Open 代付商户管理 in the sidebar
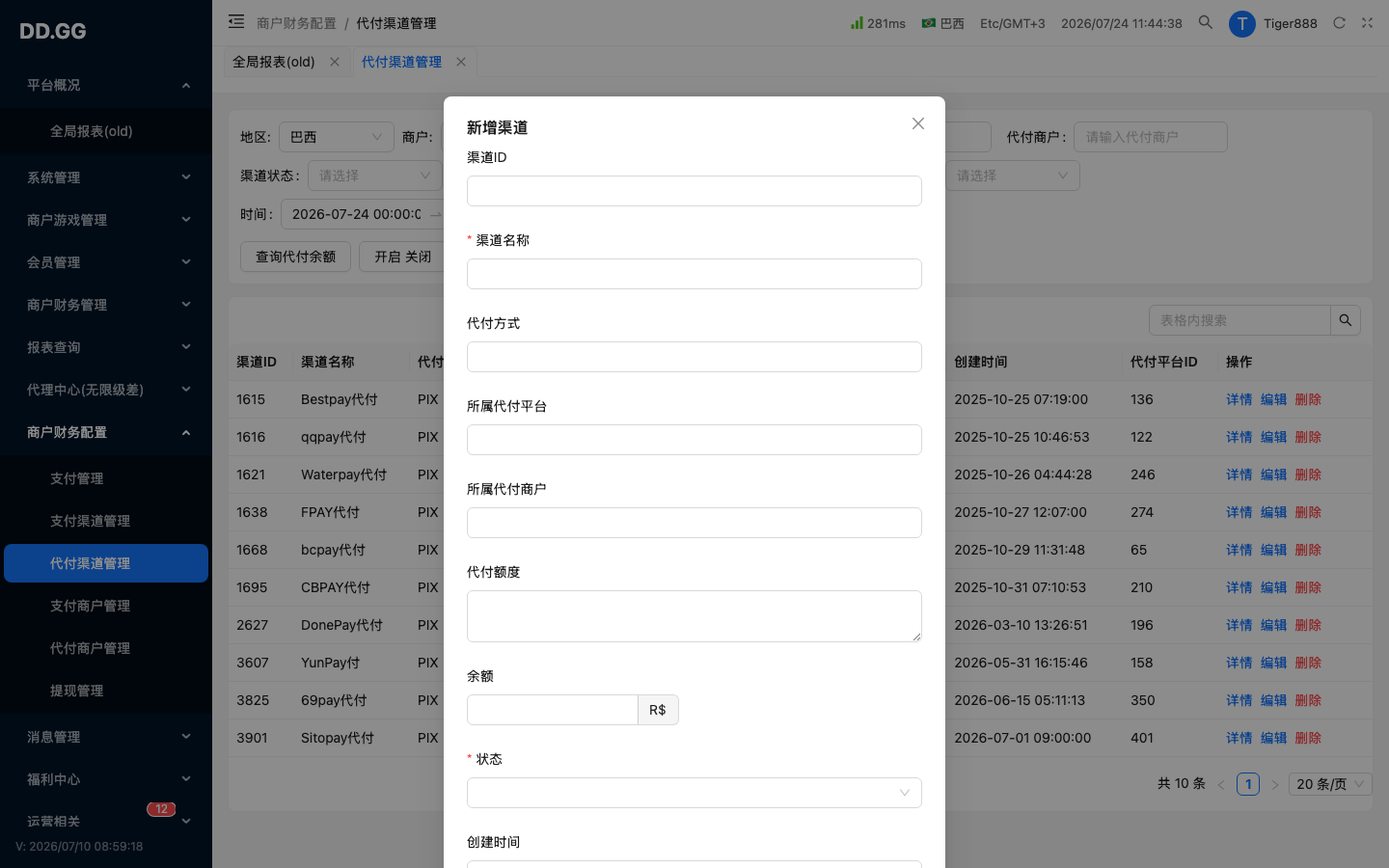The image size is (1389, 868). (106, 648)
